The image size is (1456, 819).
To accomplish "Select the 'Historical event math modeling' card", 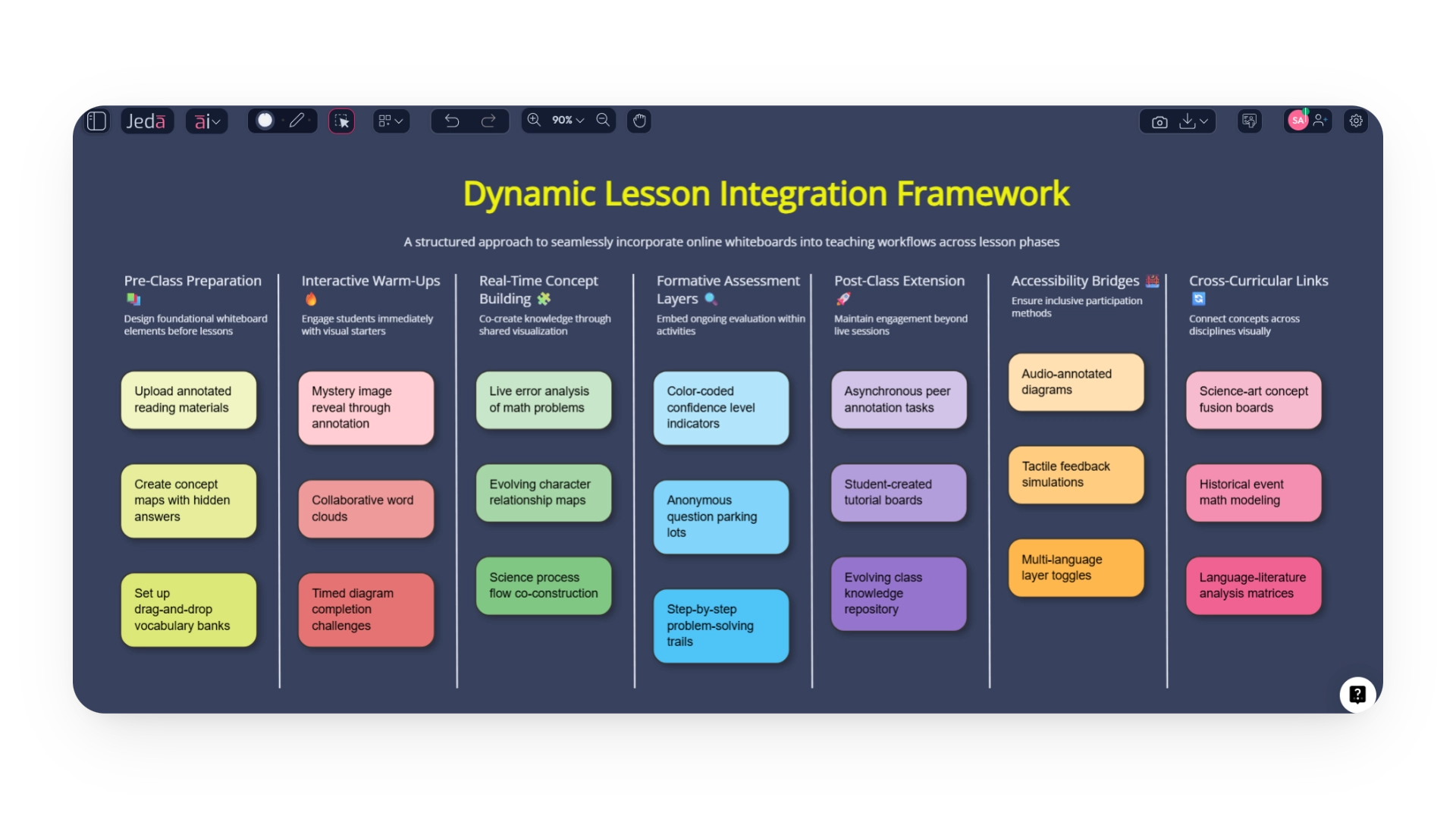I will point(1254,493).
